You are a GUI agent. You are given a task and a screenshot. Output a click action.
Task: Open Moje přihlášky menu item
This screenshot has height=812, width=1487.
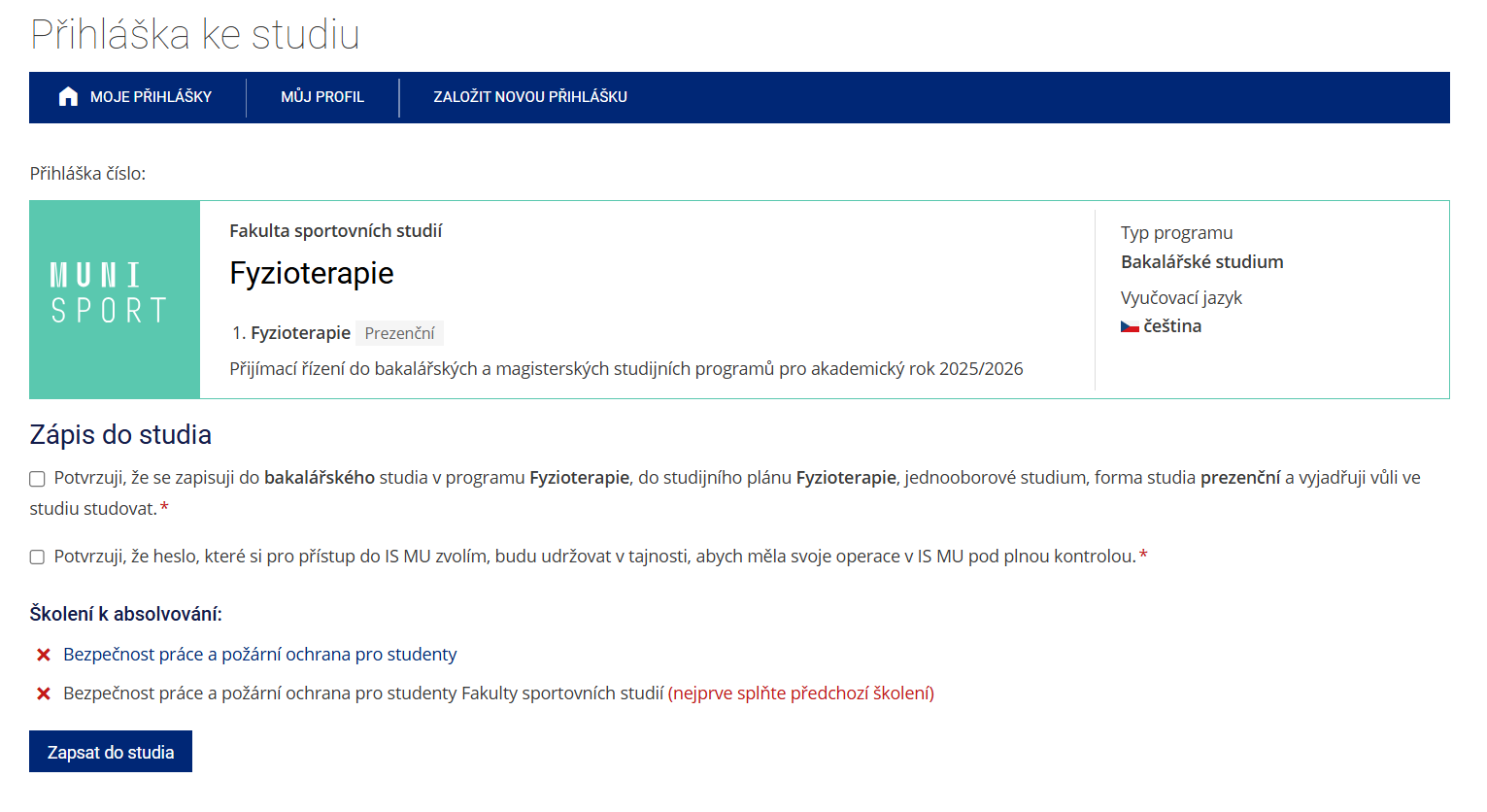[137, 97]
